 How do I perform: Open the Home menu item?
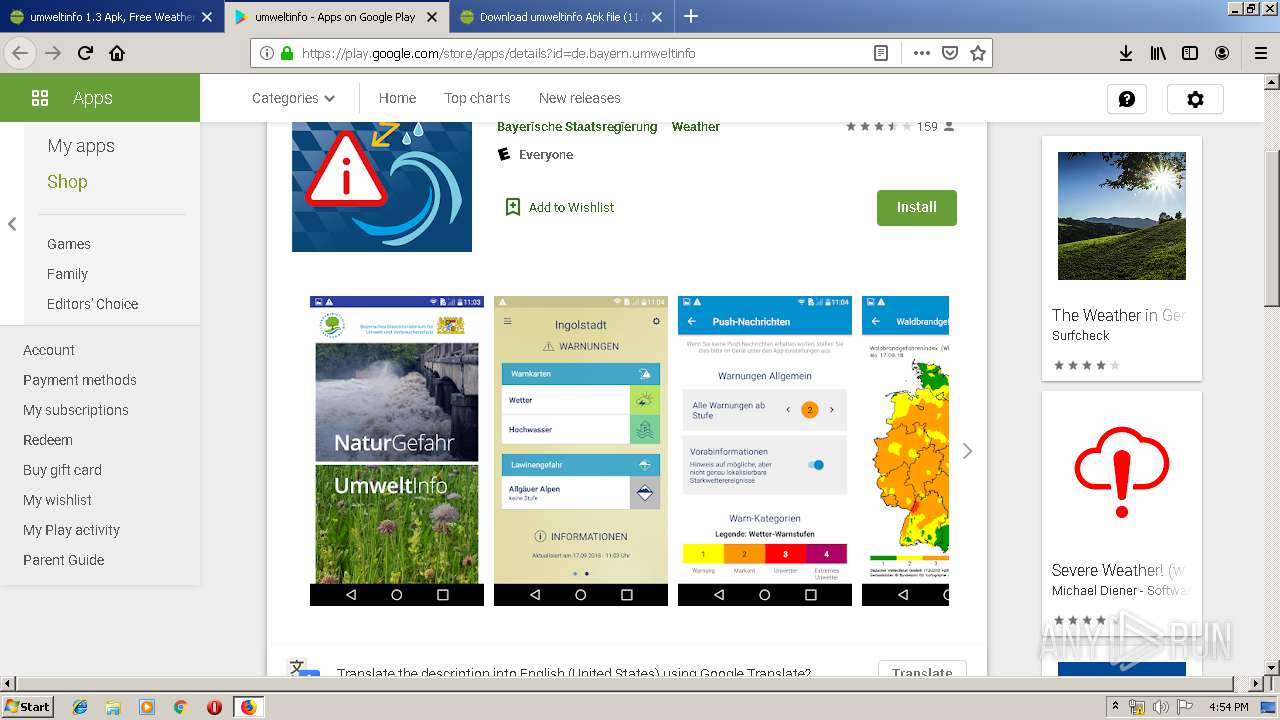point(397,98)
